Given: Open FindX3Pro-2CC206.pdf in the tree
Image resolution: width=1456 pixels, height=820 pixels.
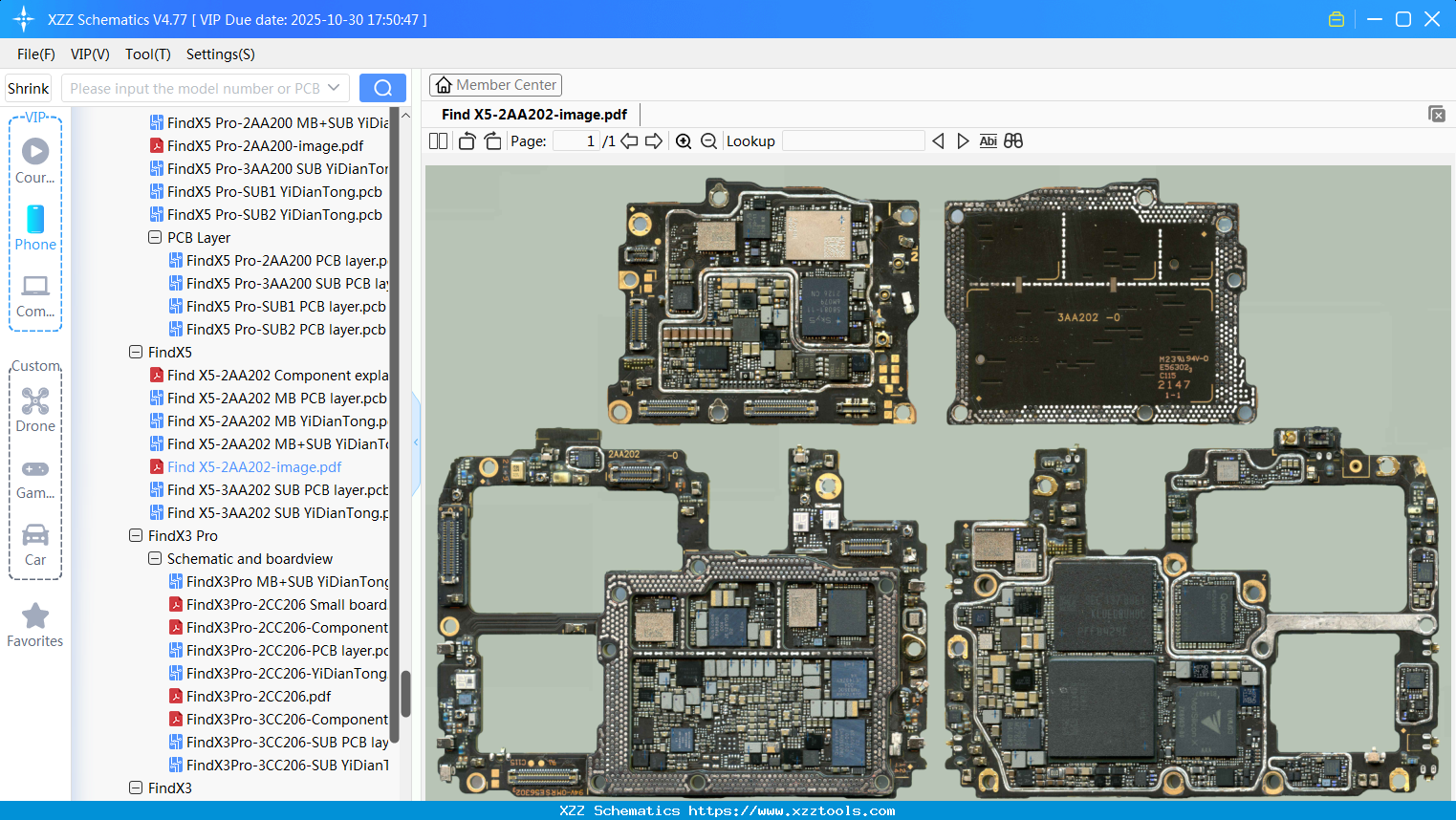Looking at the screenshot, I should pyautogui.click(x=250, y=696).
